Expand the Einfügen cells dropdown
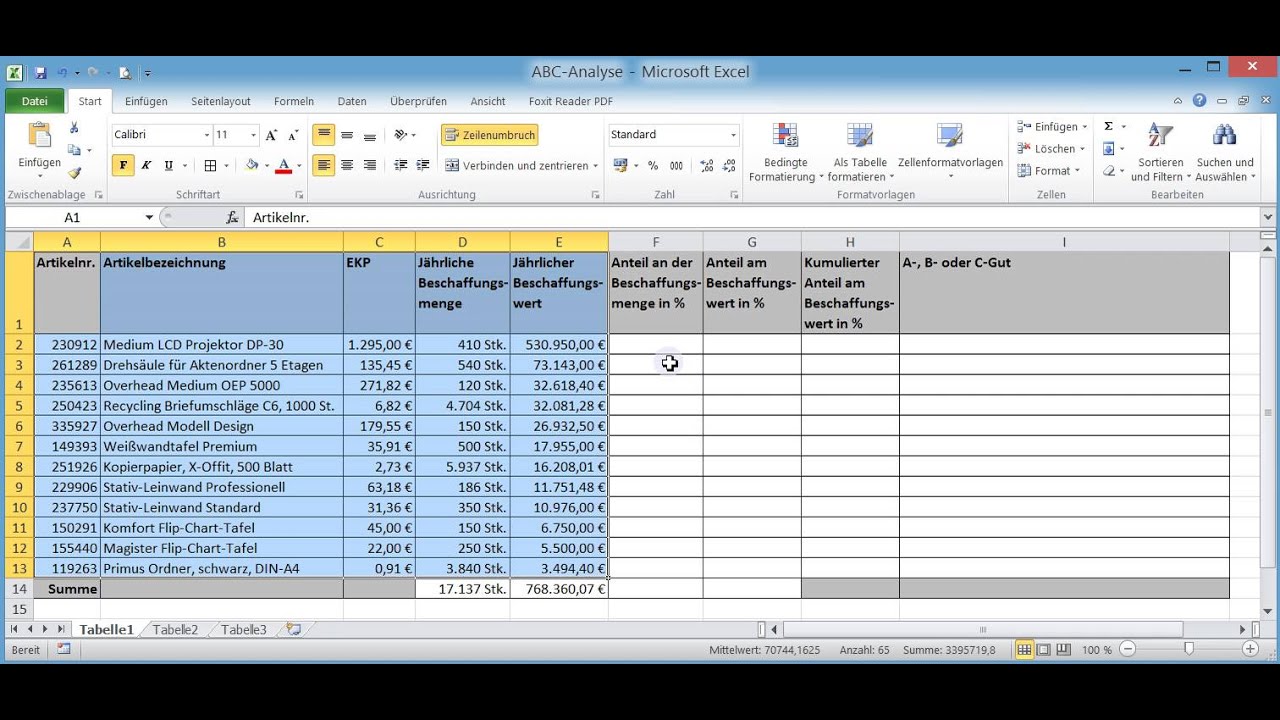Viewport: 1280px width, 720px height. 1085,127
